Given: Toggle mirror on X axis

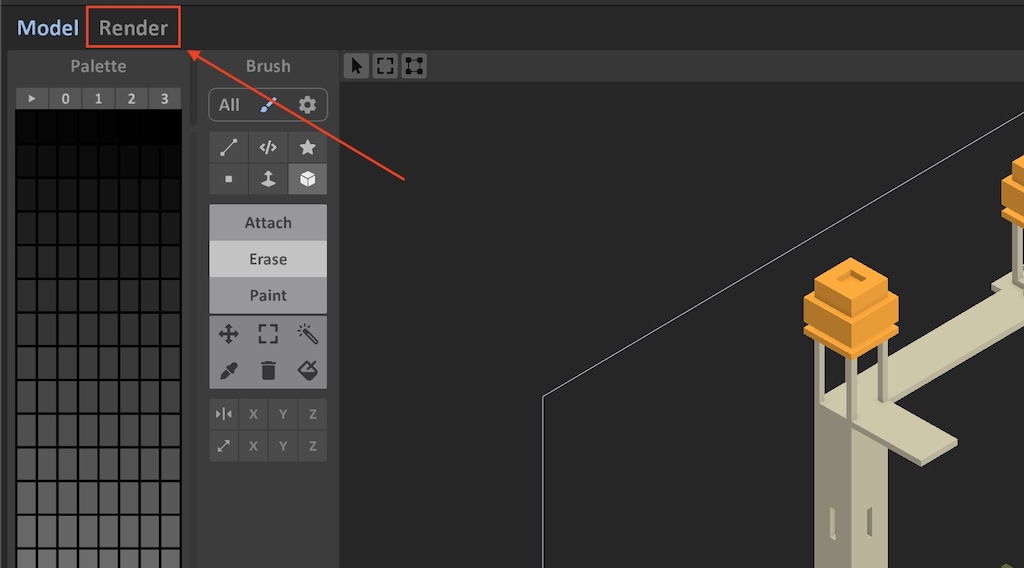Looking at the screenshot, I should 253,414.
